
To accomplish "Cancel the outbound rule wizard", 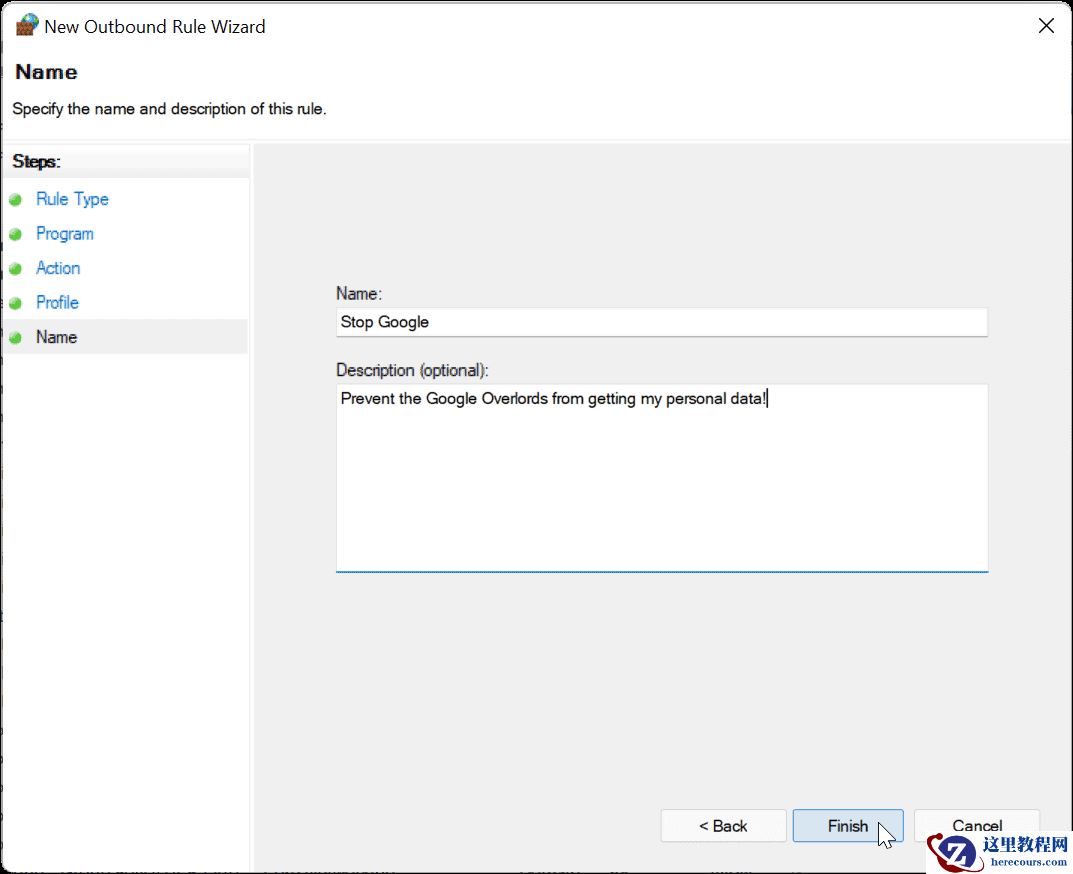I will (x=976, y=824).
